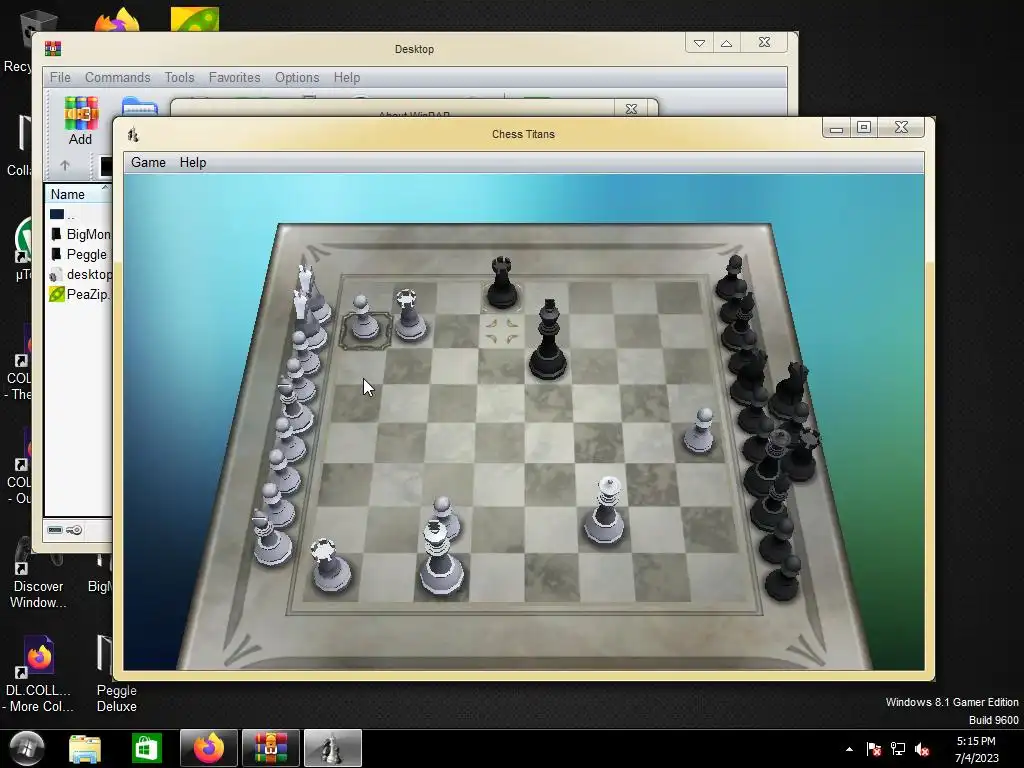Image resolution: width=1024 pixels, height=768 pixels.
Task: Select the highlighted white pawn in the corner
Action: 364,318
